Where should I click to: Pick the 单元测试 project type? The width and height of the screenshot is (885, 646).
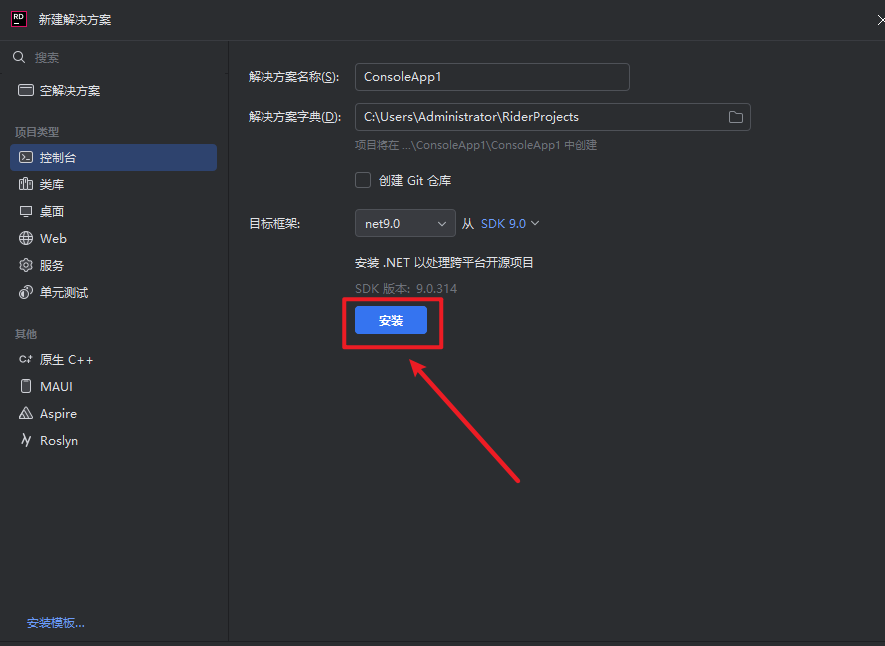113,292
